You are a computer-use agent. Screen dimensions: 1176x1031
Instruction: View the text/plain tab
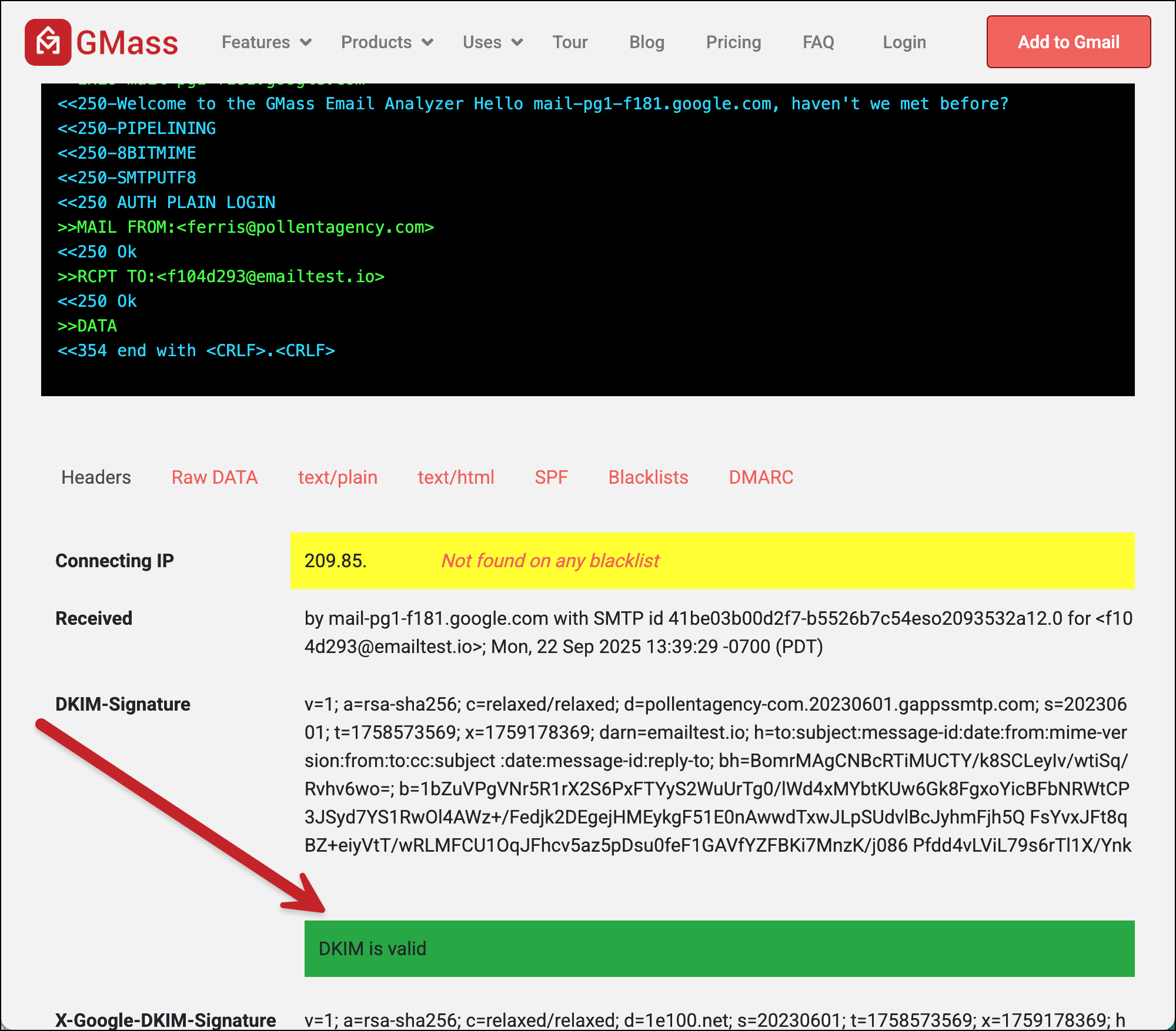(x=338, y=477)
